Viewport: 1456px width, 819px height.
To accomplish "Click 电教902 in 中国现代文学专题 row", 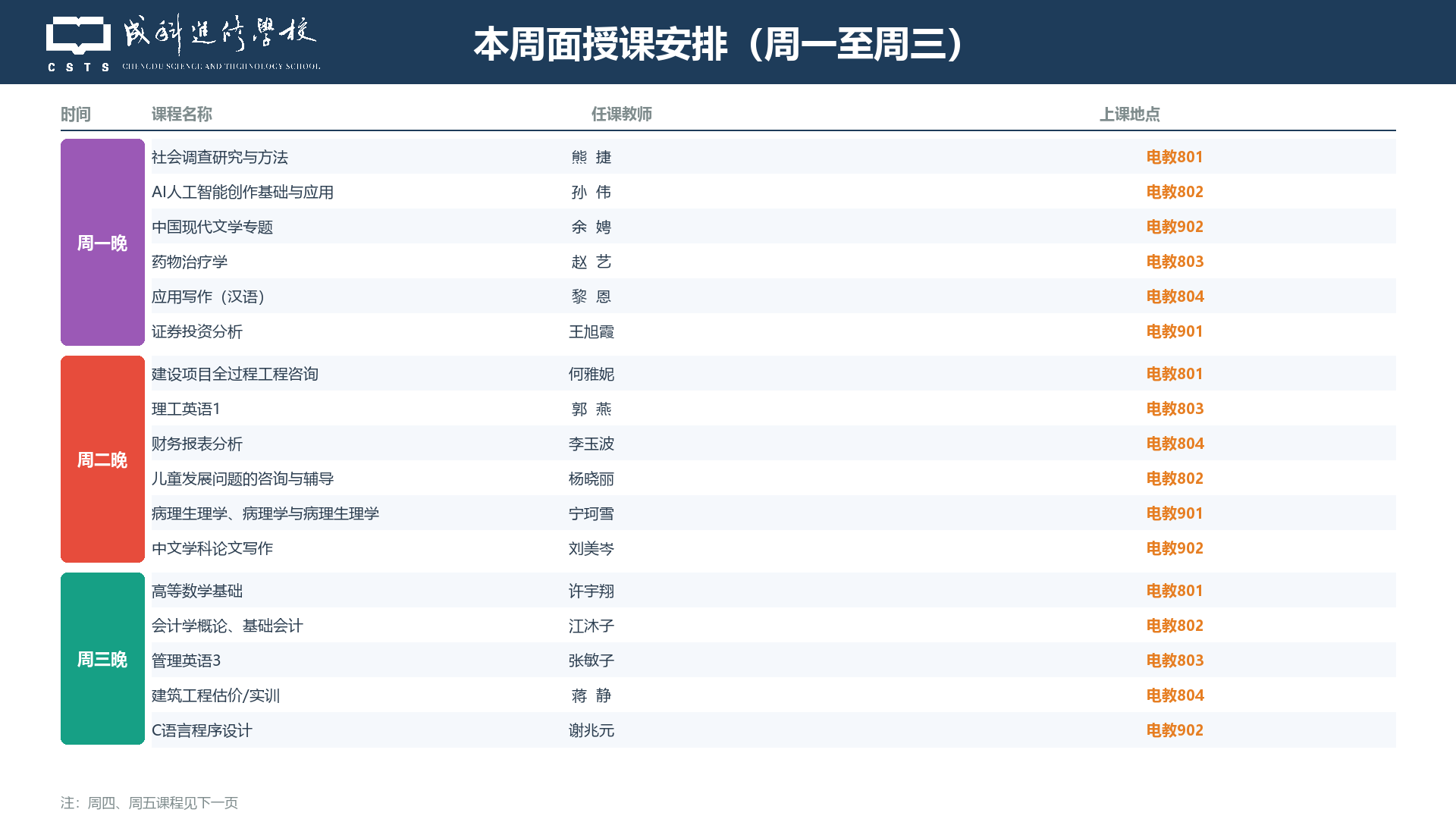I will click(1175, 227).
